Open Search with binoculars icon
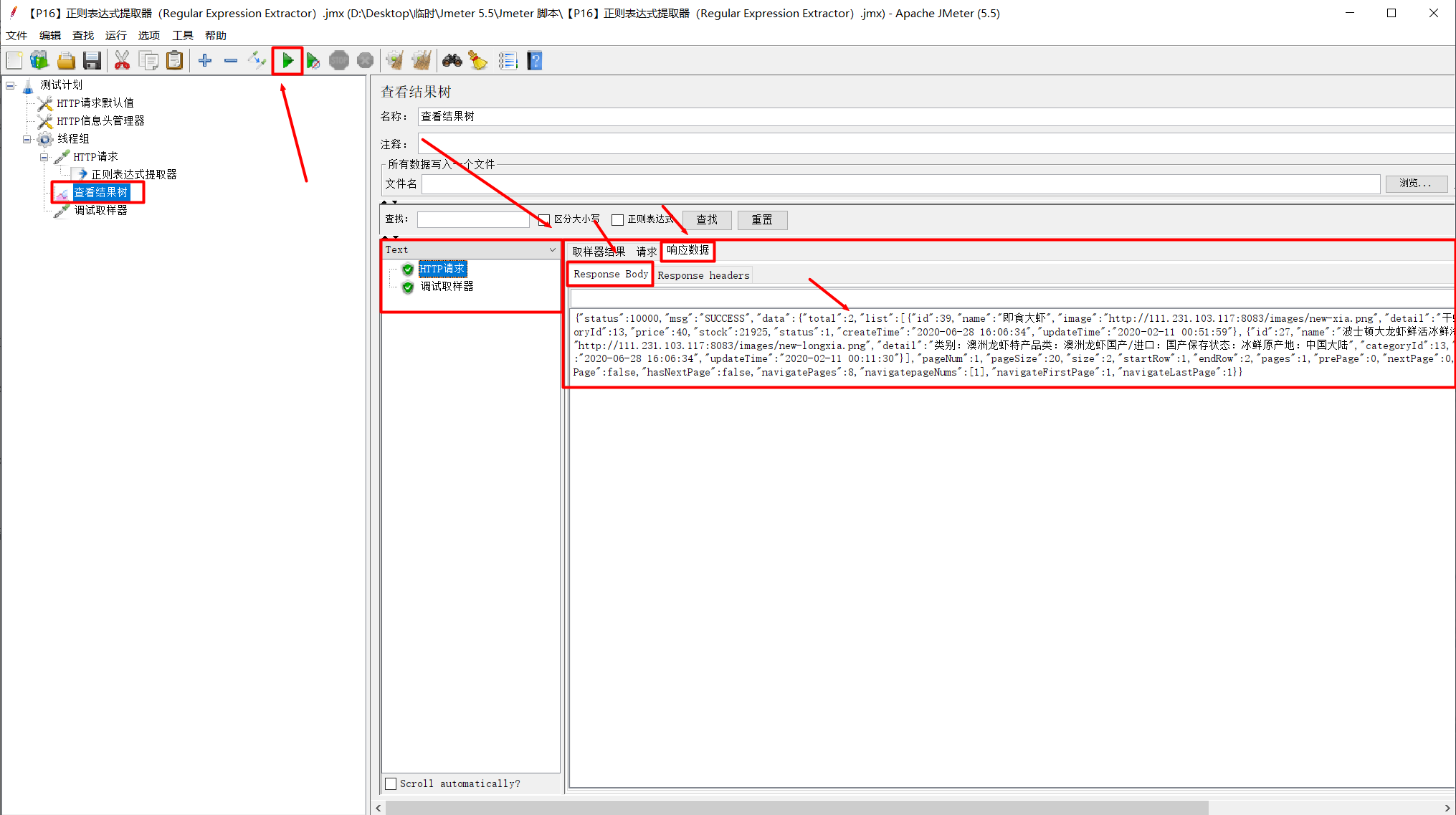1456x815 pixels. click(x=452, y=61)
